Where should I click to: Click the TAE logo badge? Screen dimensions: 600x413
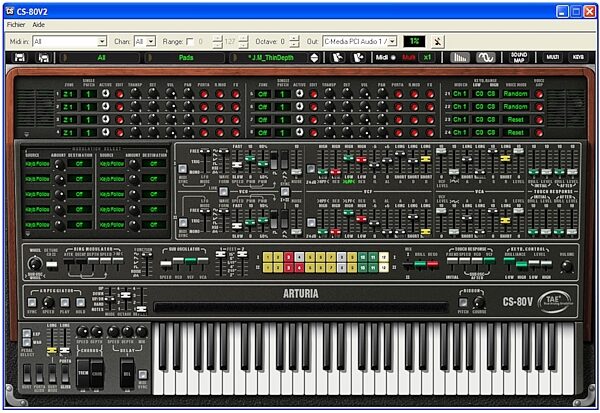pos(554,302)
